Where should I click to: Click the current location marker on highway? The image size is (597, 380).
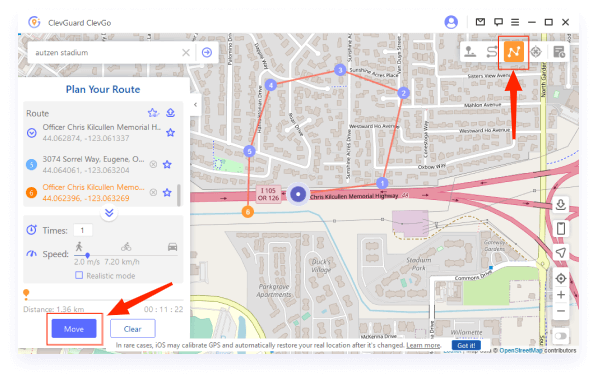(298, 194)
